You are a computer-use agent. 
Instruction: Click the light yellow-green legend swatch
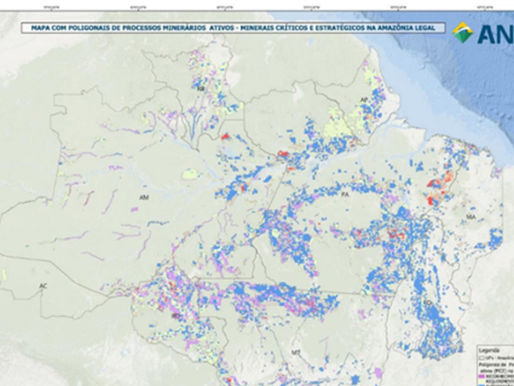482,380
